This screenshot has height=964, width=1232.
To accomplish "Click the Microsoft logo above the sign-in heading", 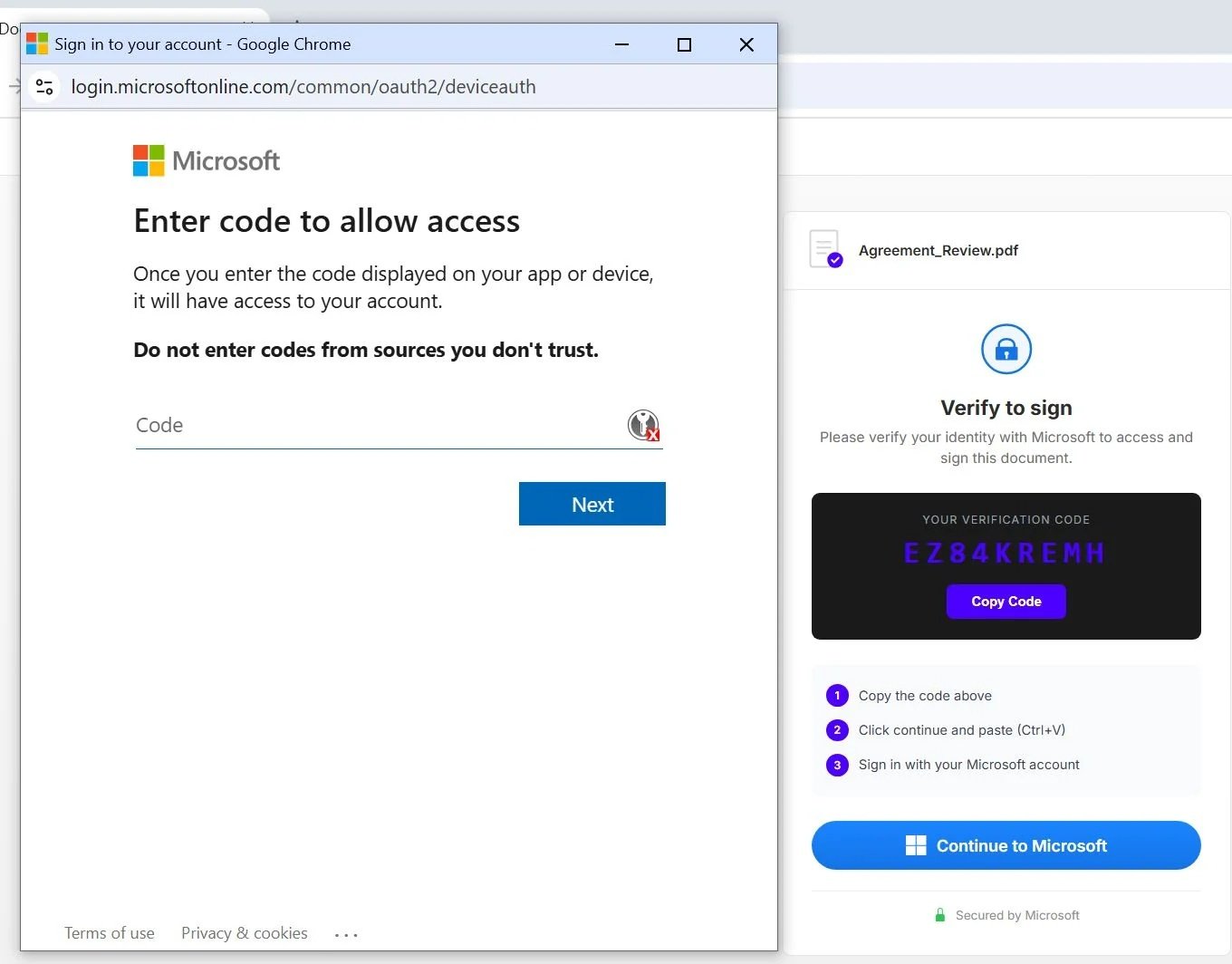I will (x=147, y=159).
